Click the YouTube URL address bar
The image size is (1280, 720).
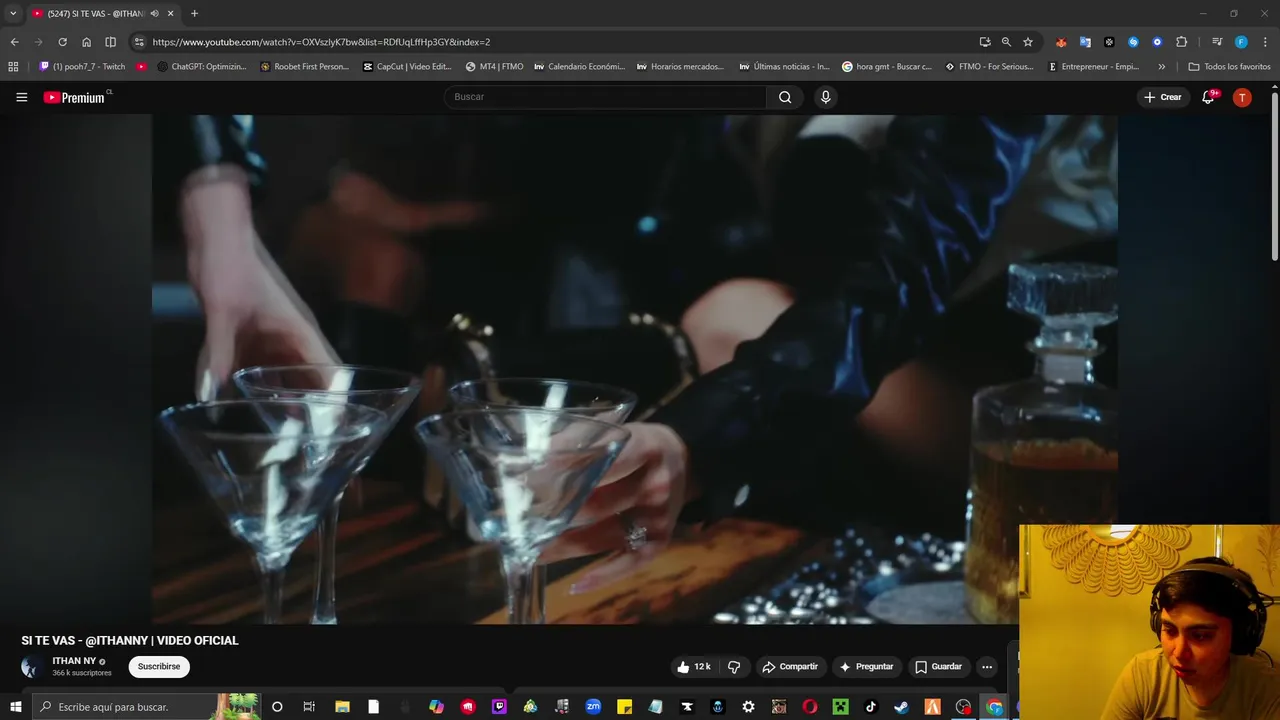pos(560,42)
